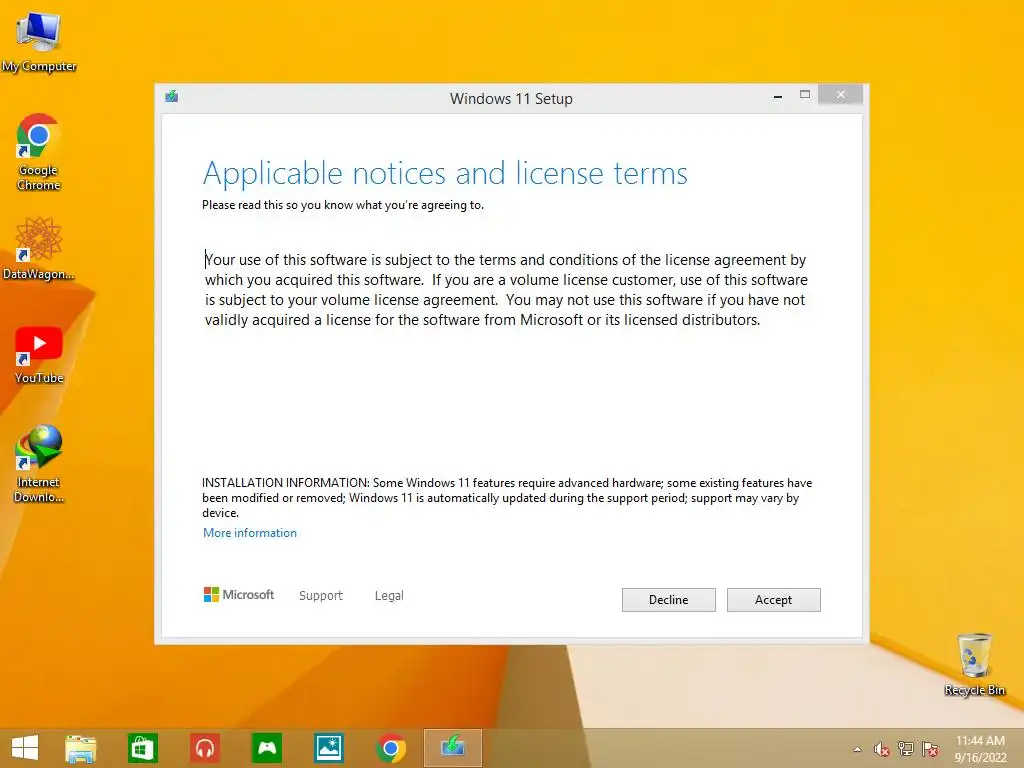Viewport: 1024px width, 768px height.
Task: Click the Applicable notices and license terms heading
Action: [445, 174]
